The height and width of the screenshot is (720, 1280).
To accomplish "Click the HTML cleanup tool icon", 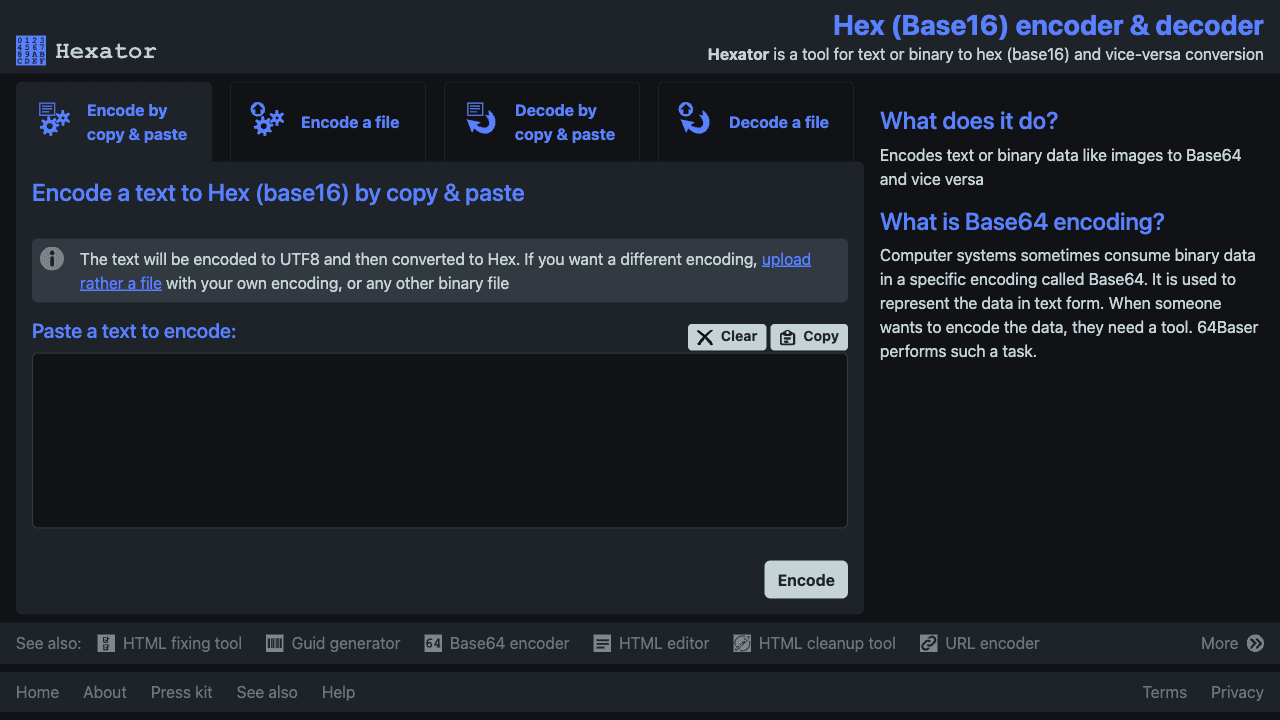I will pos(742,643).
